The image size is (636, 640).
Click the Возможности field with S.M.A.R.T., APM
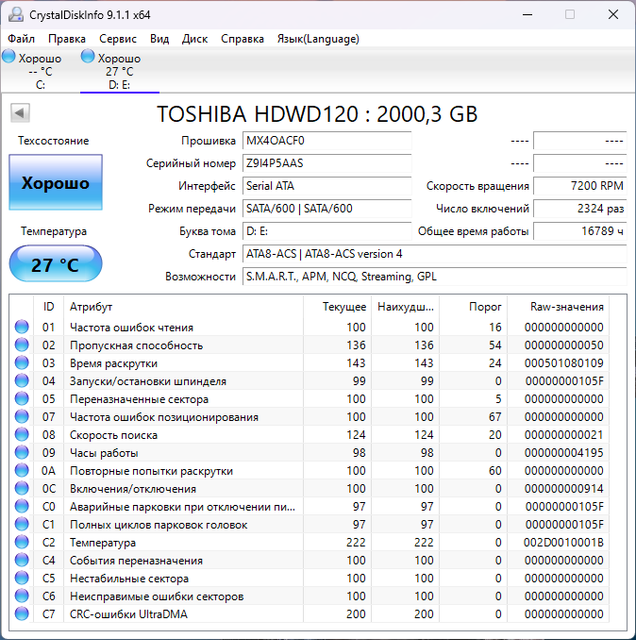(x=434, y=277)
